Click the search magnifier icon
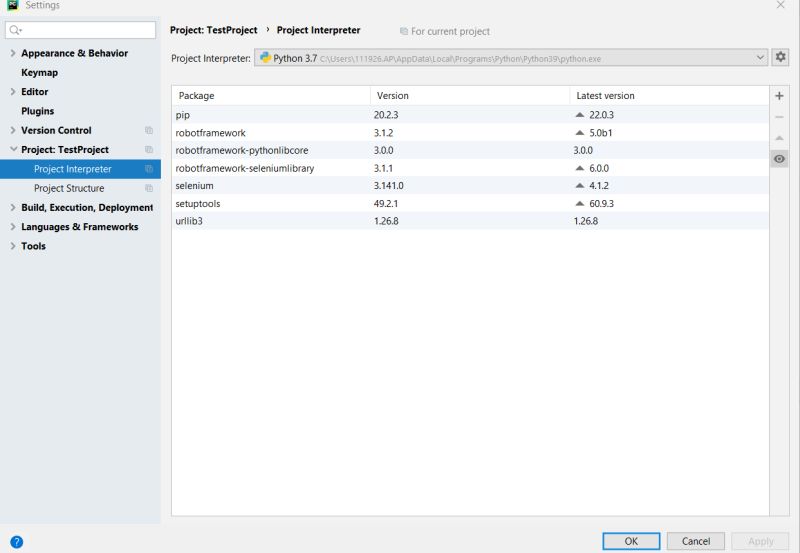Image resolution: width=800 pixels, height=553 pixels. point(15,30)
